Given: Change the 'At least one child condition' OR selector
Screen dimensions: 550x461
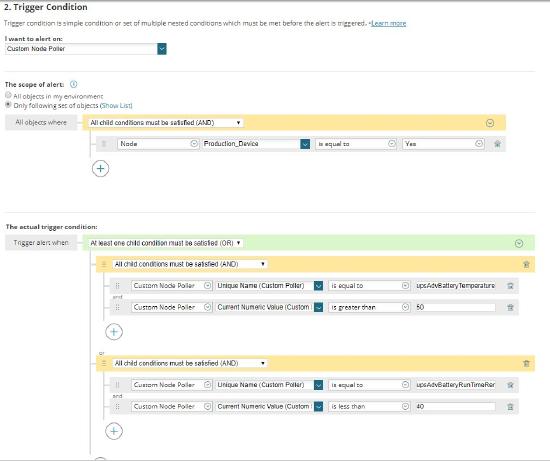Looking at the screenshot, I should click(x=166, y=243).
